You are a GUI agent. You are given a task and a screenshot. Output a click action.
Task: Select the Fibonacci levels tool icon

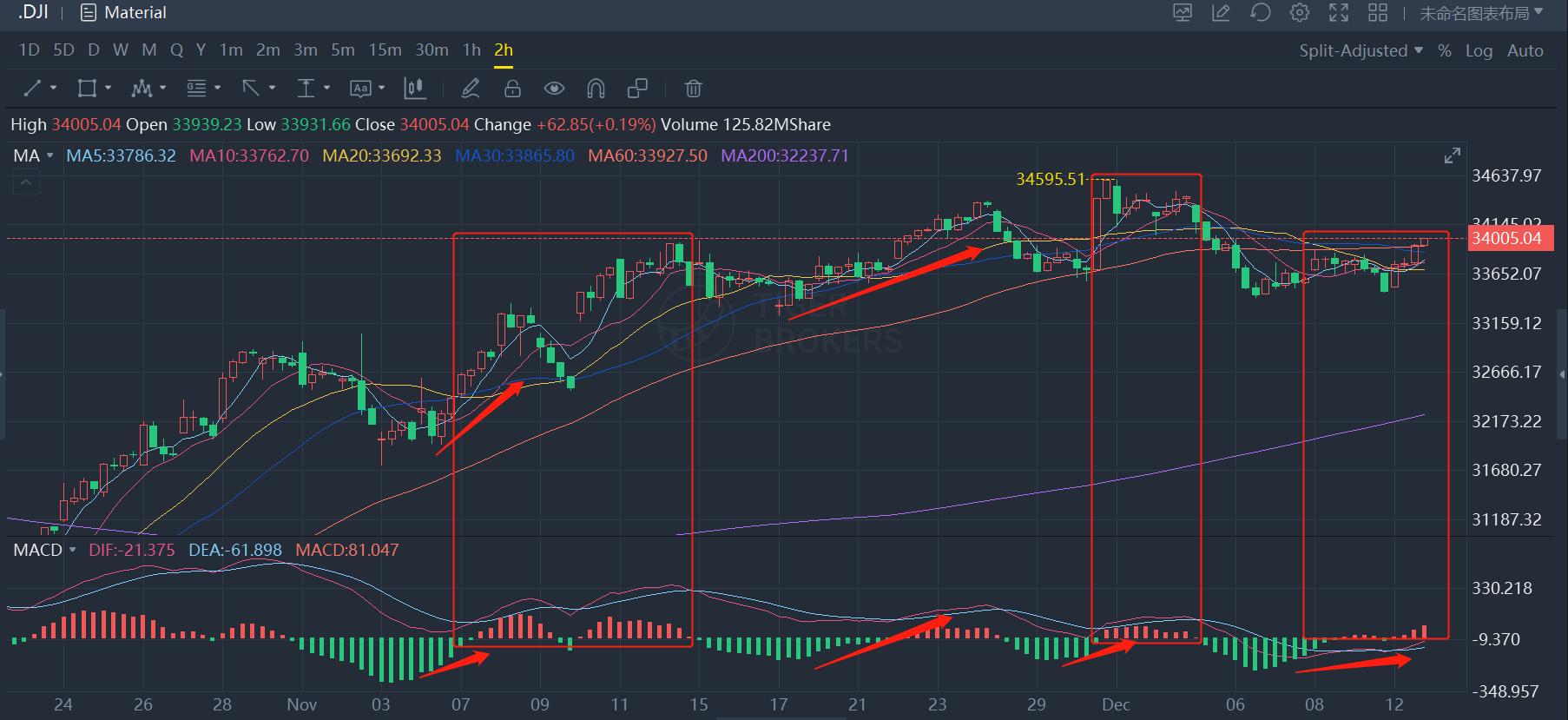click(x=196, y=88)
